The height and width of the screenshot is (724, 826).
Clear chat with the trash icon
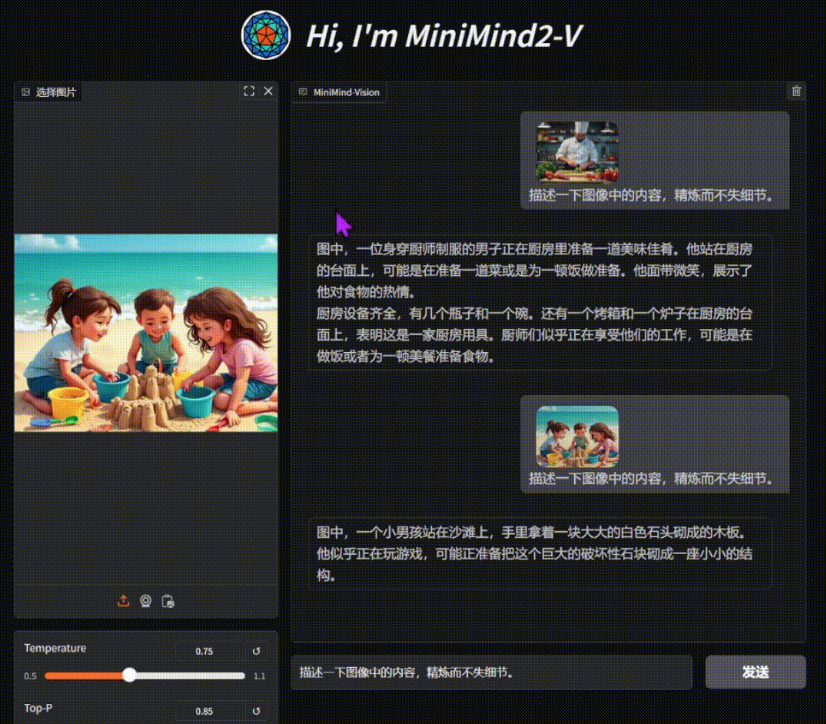tap(796, 91)
